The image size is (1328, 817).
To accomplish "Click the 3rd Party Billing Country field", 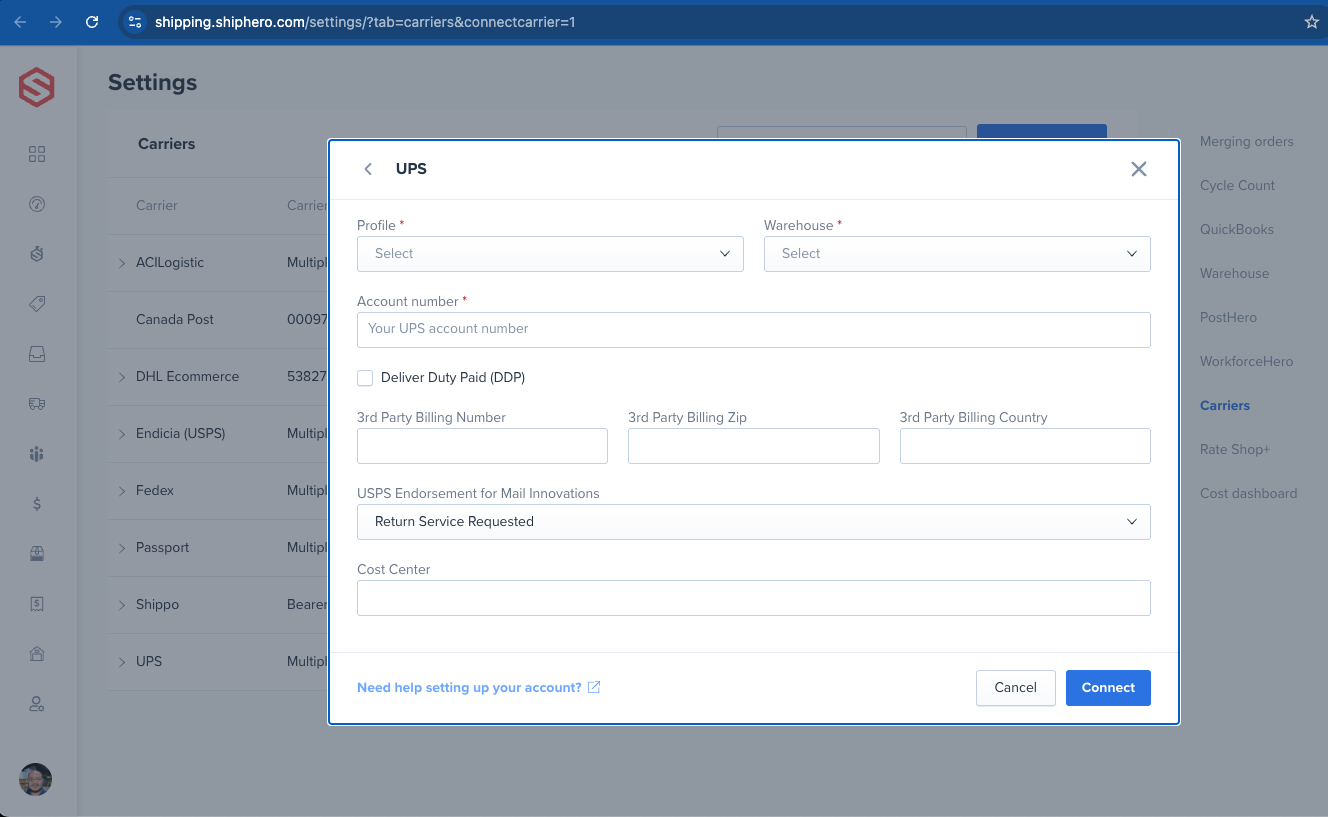I will (x=1025, y=446).
